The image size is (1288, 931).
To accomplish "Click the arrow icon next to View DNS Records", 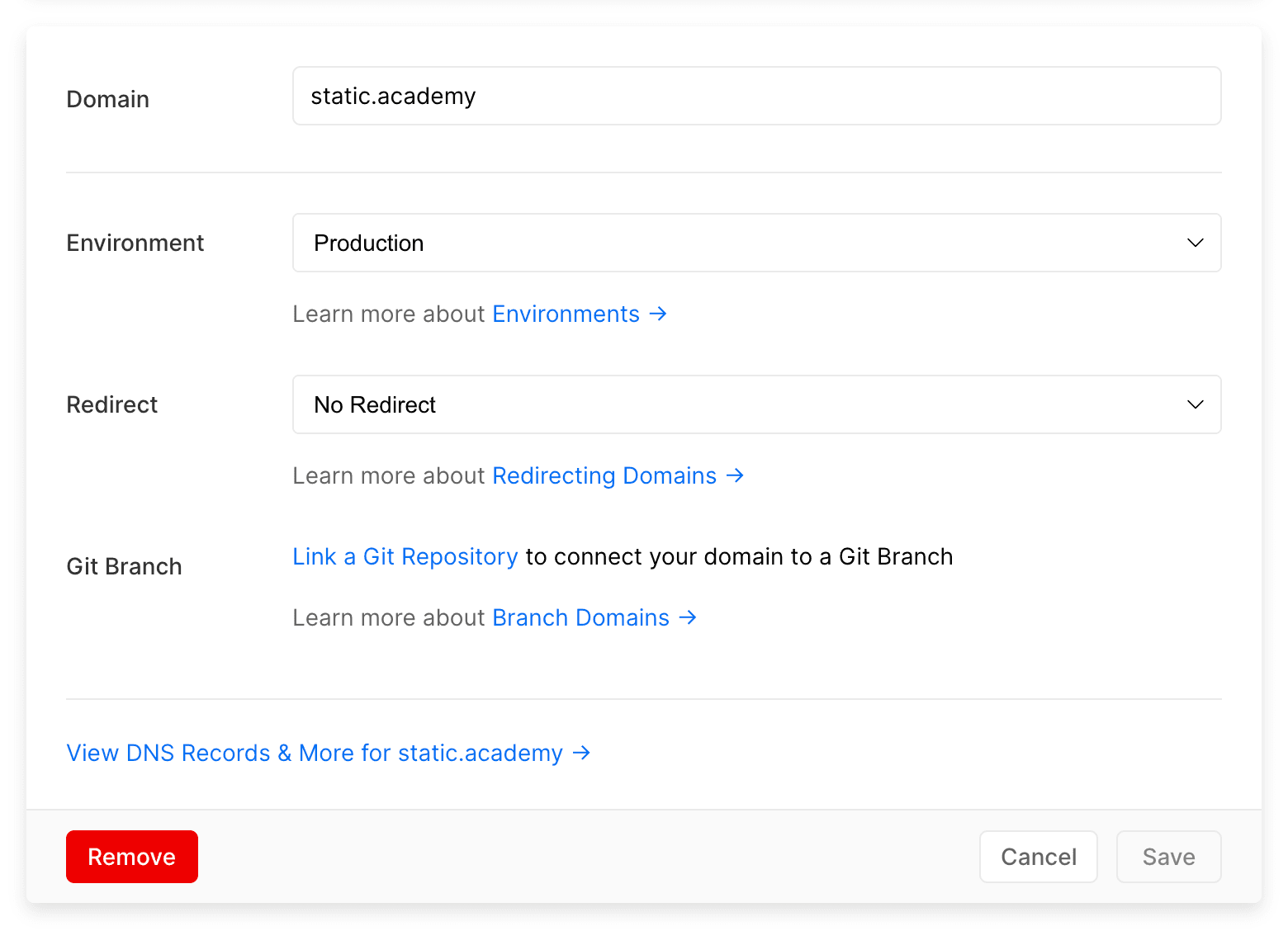I will pyautogui.click(x=581, y=753).
